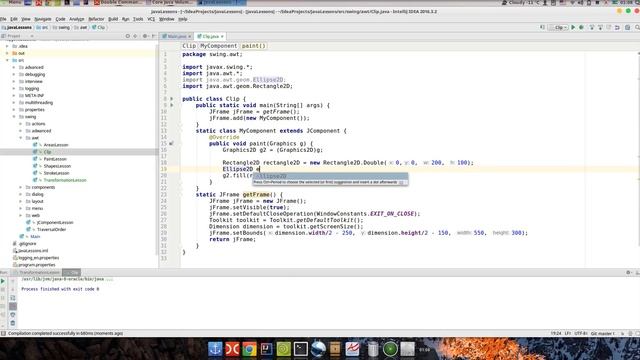The height and width of the screenshot is (360, 640).
Task: Open the terminal icon in the dock
Action: (x=300, y=349)
